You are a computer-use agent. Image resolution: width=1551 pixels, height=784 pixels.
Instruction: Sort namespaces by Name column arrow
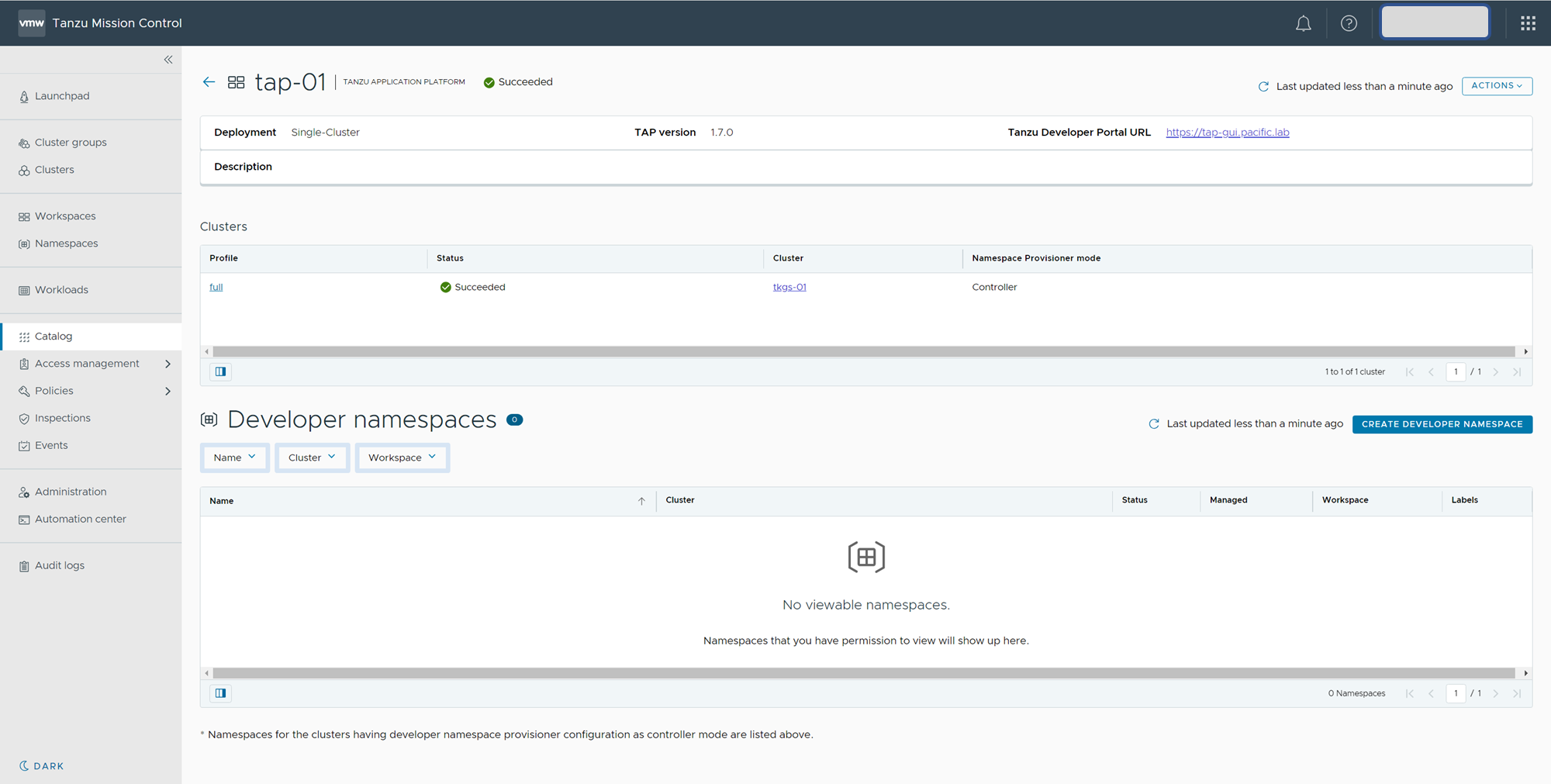pyautogui.click(x=641, y=501)
